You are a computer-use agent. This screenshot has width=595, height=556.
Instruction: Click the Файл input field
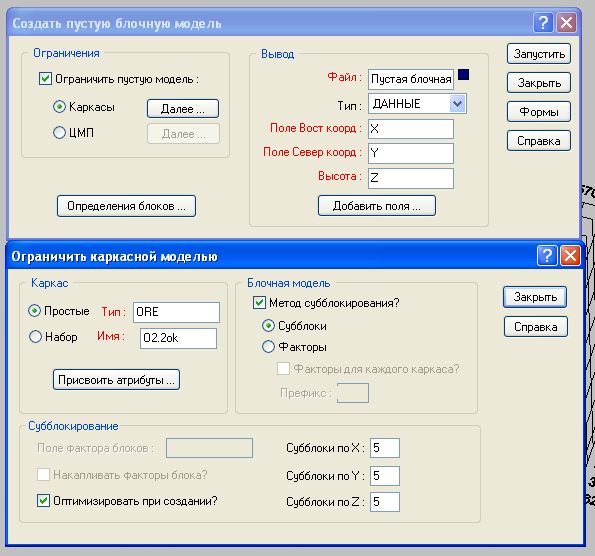coord(411,79)
